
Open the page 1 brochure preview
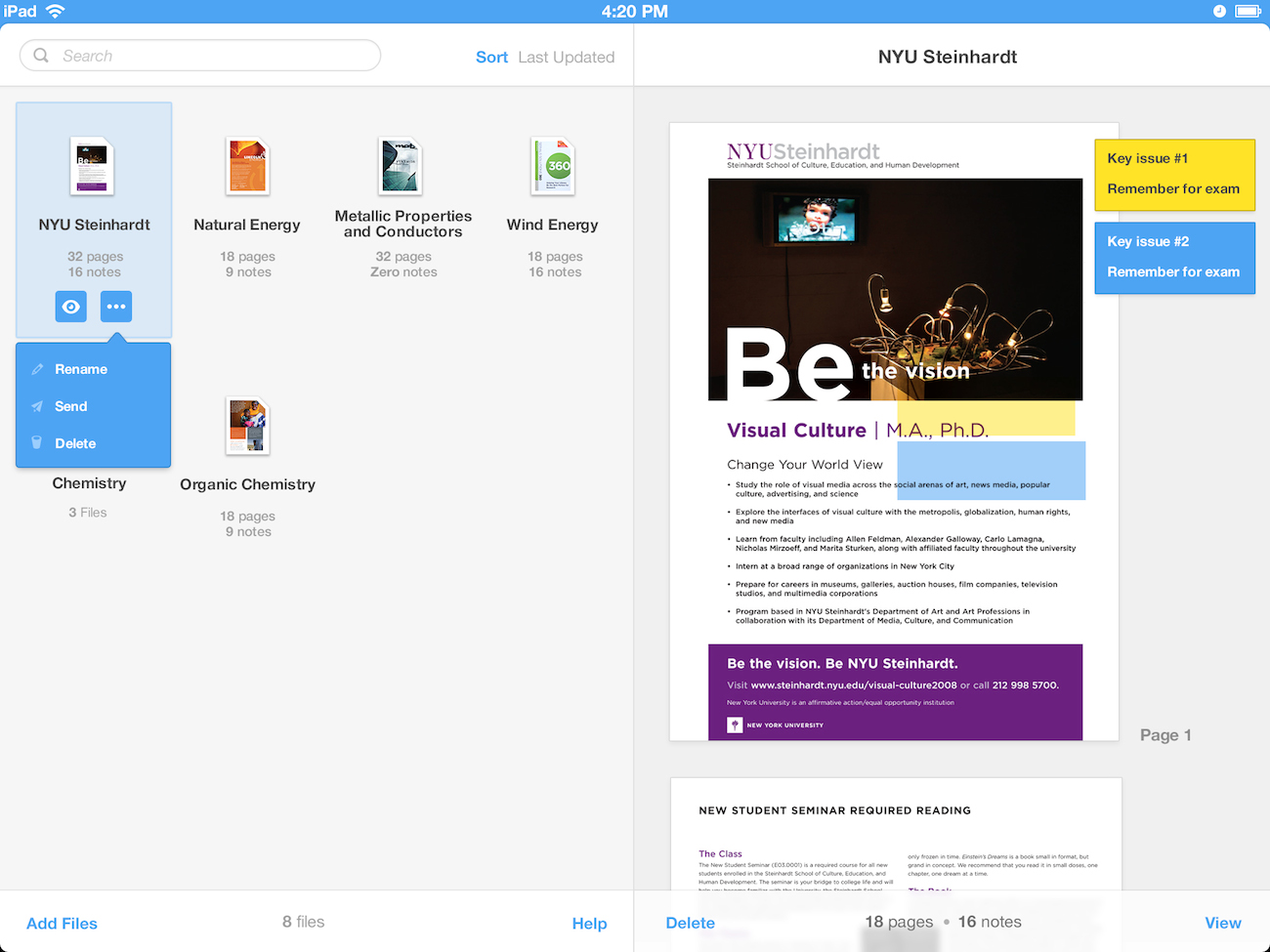[894, 432]
